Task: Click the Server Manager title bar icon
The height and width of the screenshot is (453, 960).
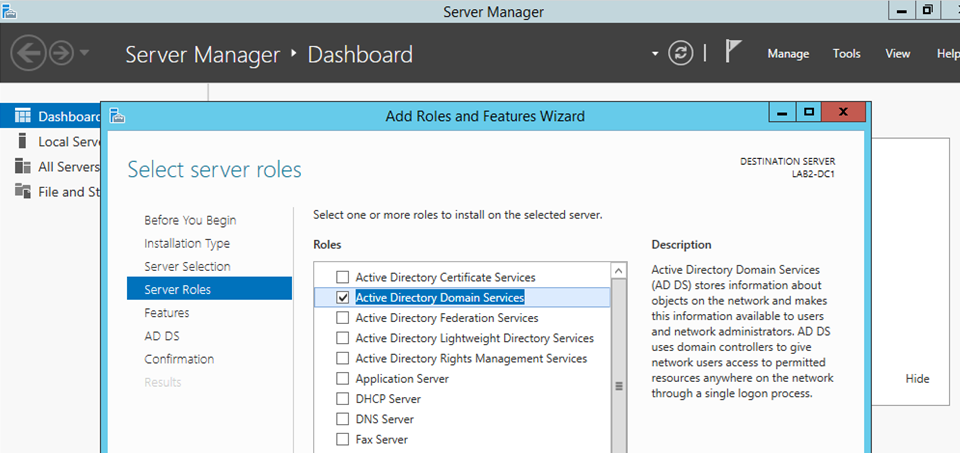Action: [x=9, y=10]
